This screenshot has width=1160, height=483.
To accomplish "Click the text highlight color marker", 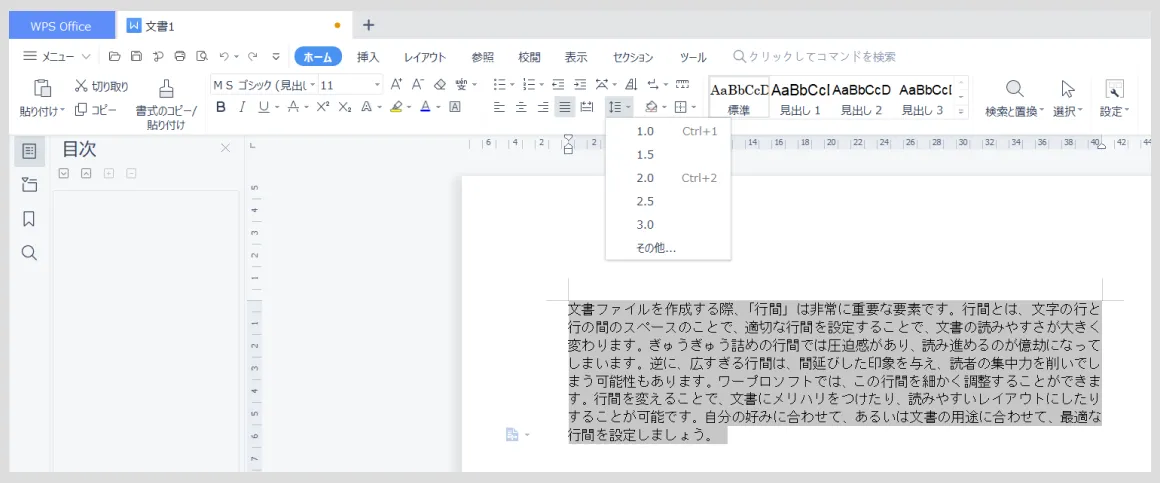I will tap(396, 107).
